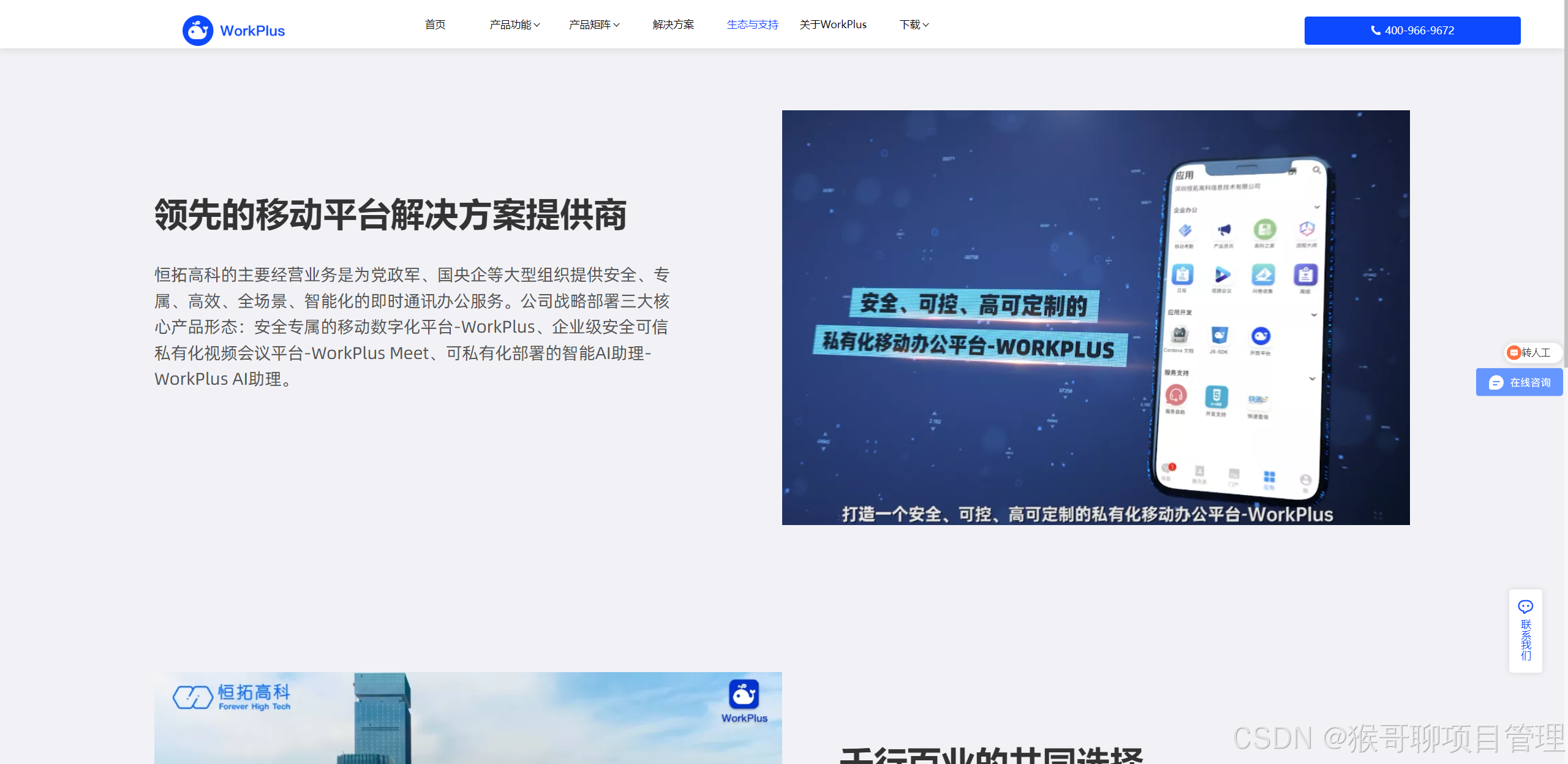Click the WorkPlus whale logo icon
Screen dimensions: 1568x764
(x=197, y=31)
